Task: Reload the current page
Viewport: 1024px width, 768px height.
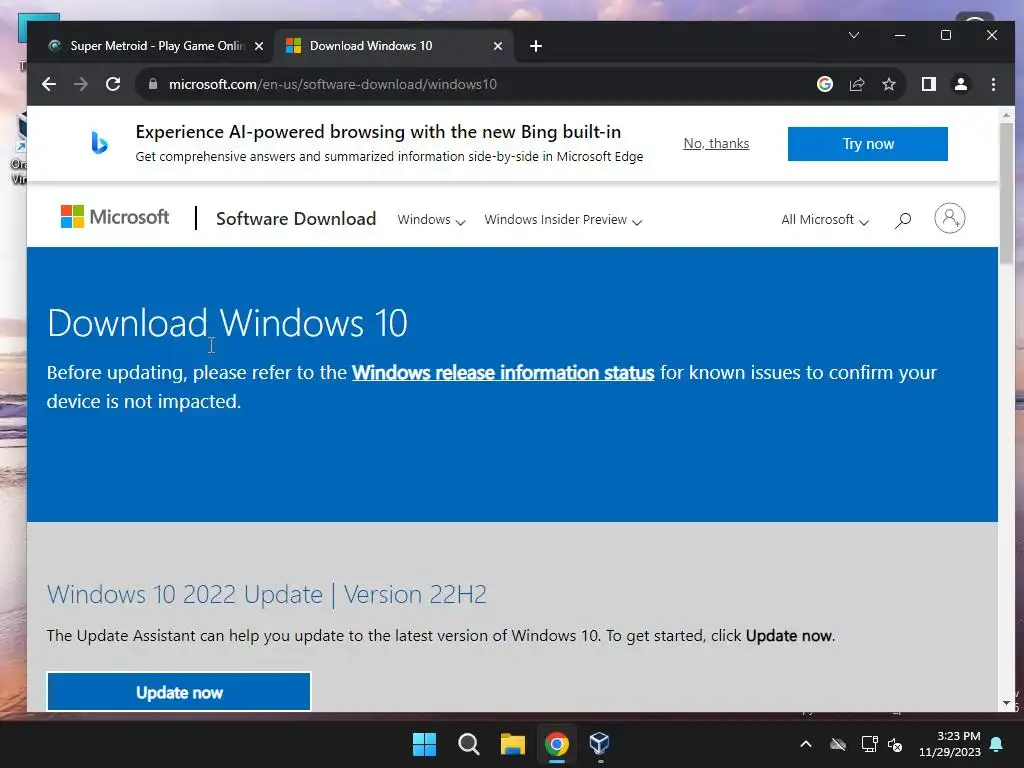Action: [113, 84]
